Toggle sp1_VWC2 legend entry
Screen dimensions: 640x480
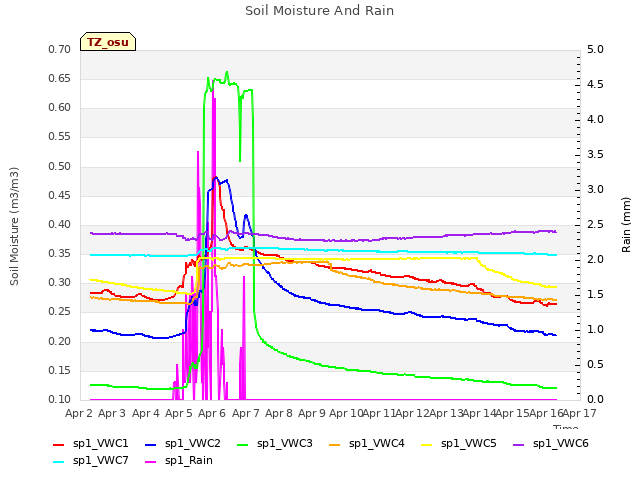click(182, 444)
